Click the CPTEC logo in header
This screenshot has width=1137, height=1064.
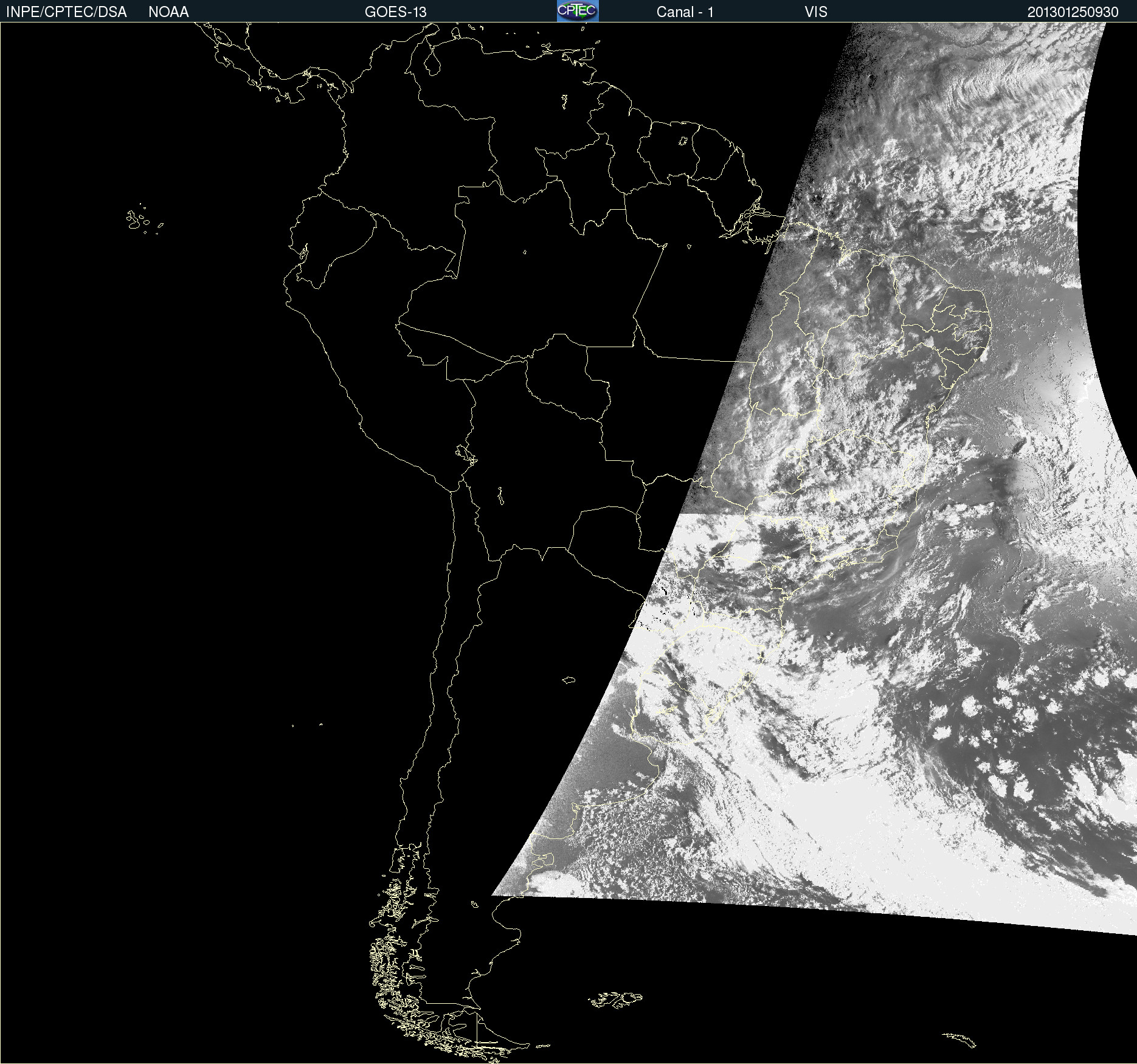[578, 11]
